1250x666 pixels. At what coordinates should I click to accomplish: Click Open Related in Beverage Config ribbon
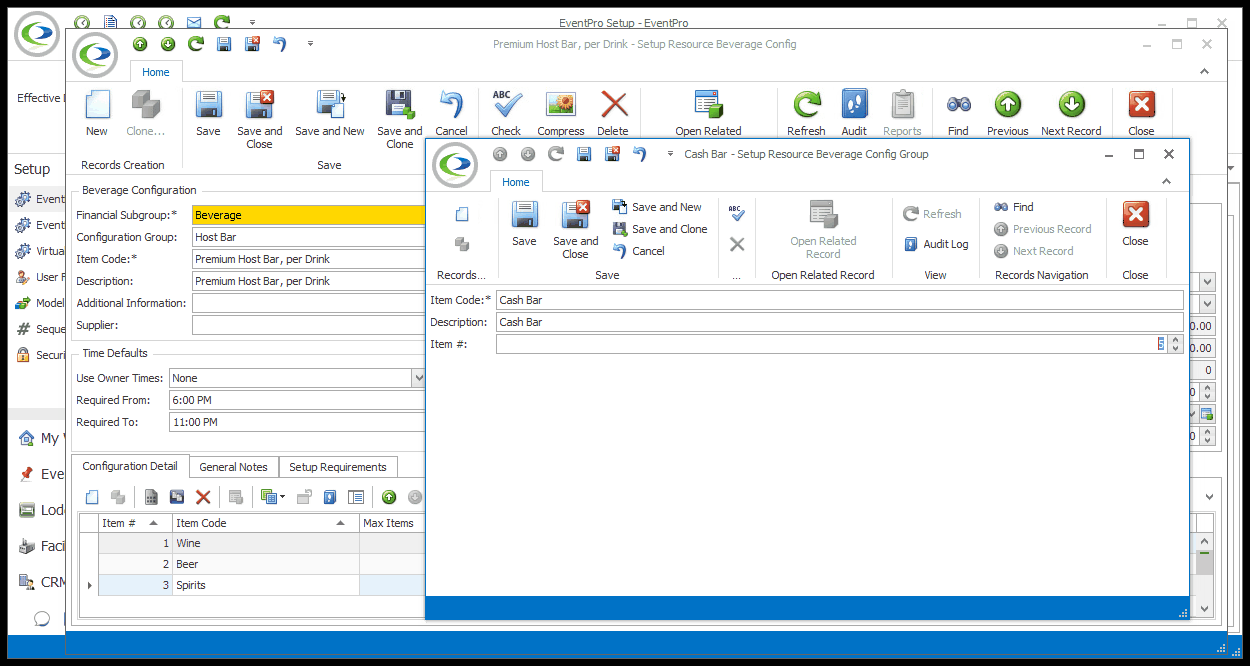tap(708, 113)
